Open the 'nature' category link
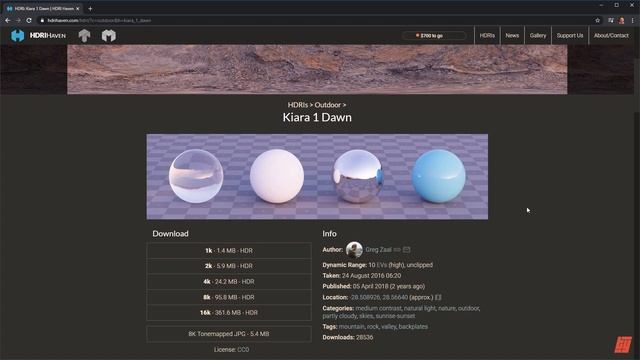This screenshot has width=640, height=360. click(447, 309)
